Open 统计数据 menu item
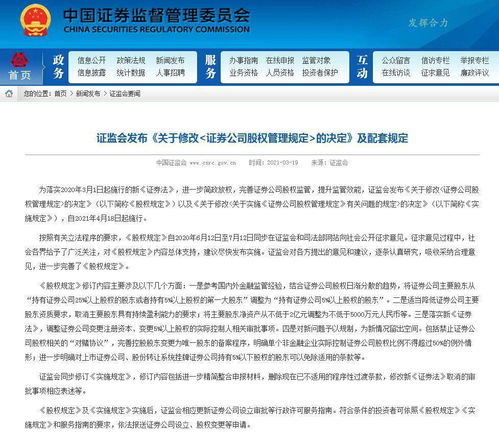Viewport: 499px width, 443px height. tap(131, 73)
